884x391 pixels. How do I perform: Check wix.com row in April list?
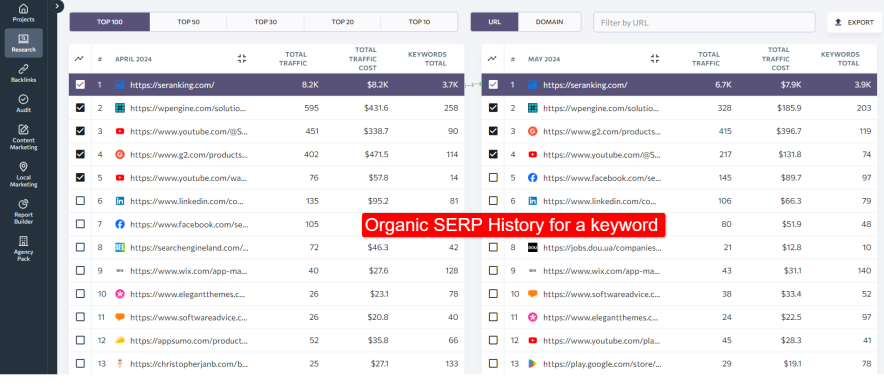[x=80, y=270]
